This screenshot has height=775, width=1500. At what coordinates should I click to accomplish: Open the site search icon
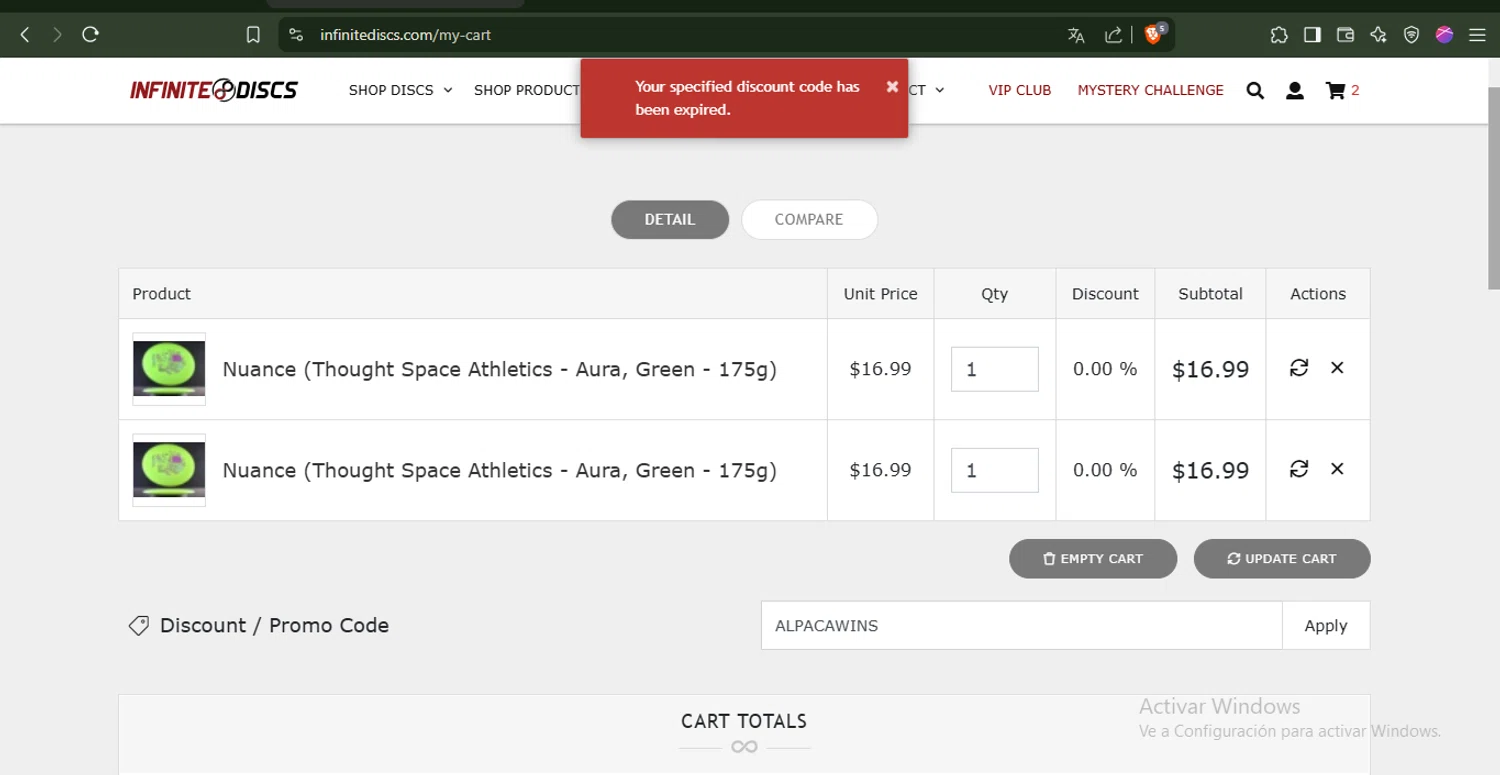[1255, 90]
